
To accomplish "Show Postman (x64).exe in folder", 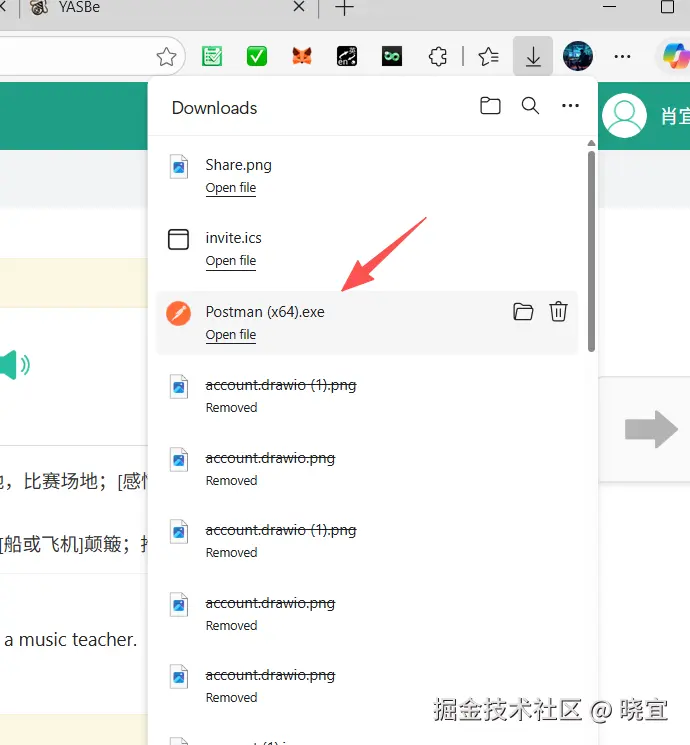I will [523, 312].
